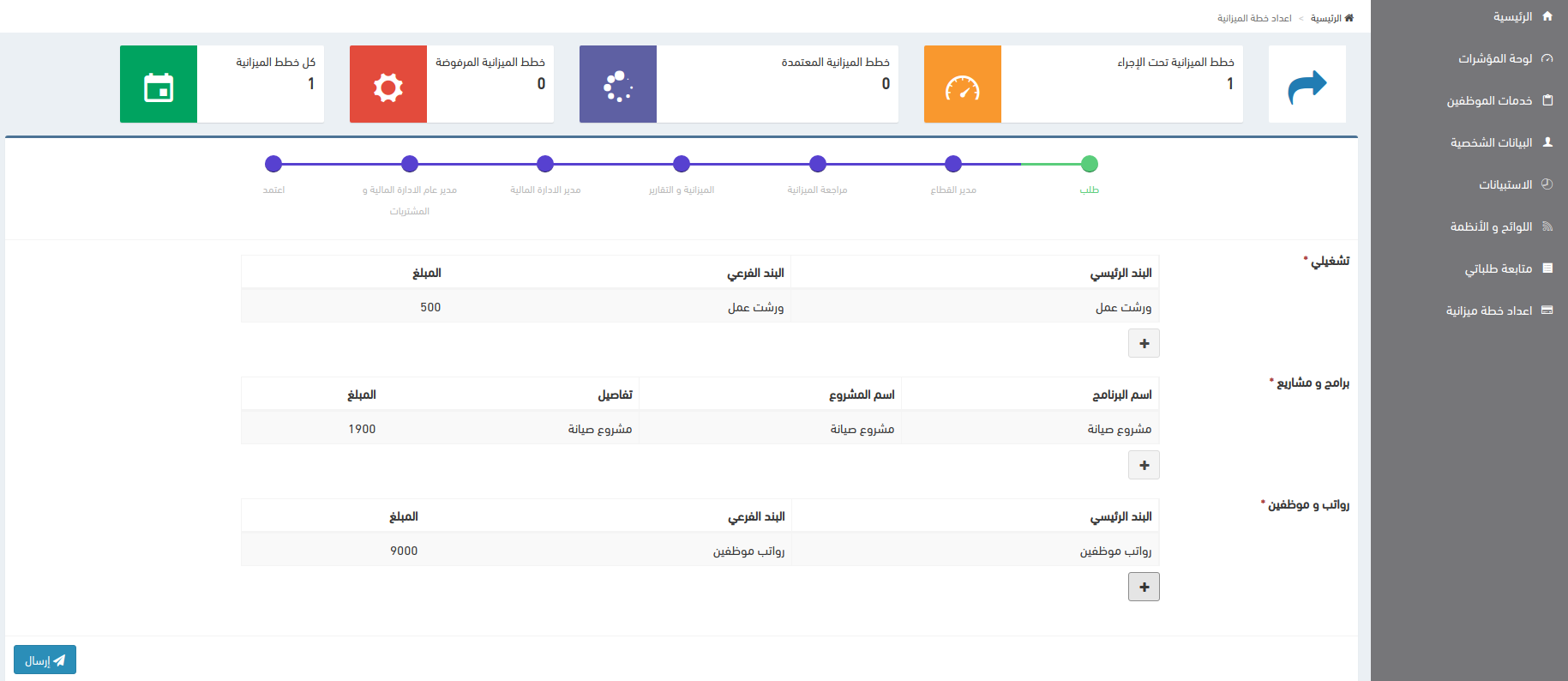This screenshot has width=1568, height=681.
Task: Open الرئيسية in the sidebar
Action: click(1512, 16)
